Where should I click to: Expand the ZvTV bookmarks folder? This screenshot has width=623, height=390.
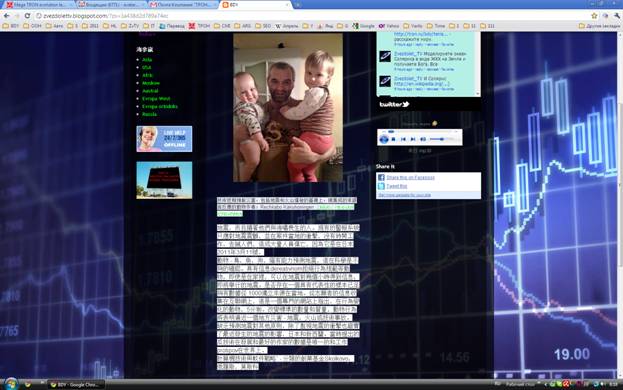(x=130, y=26)
